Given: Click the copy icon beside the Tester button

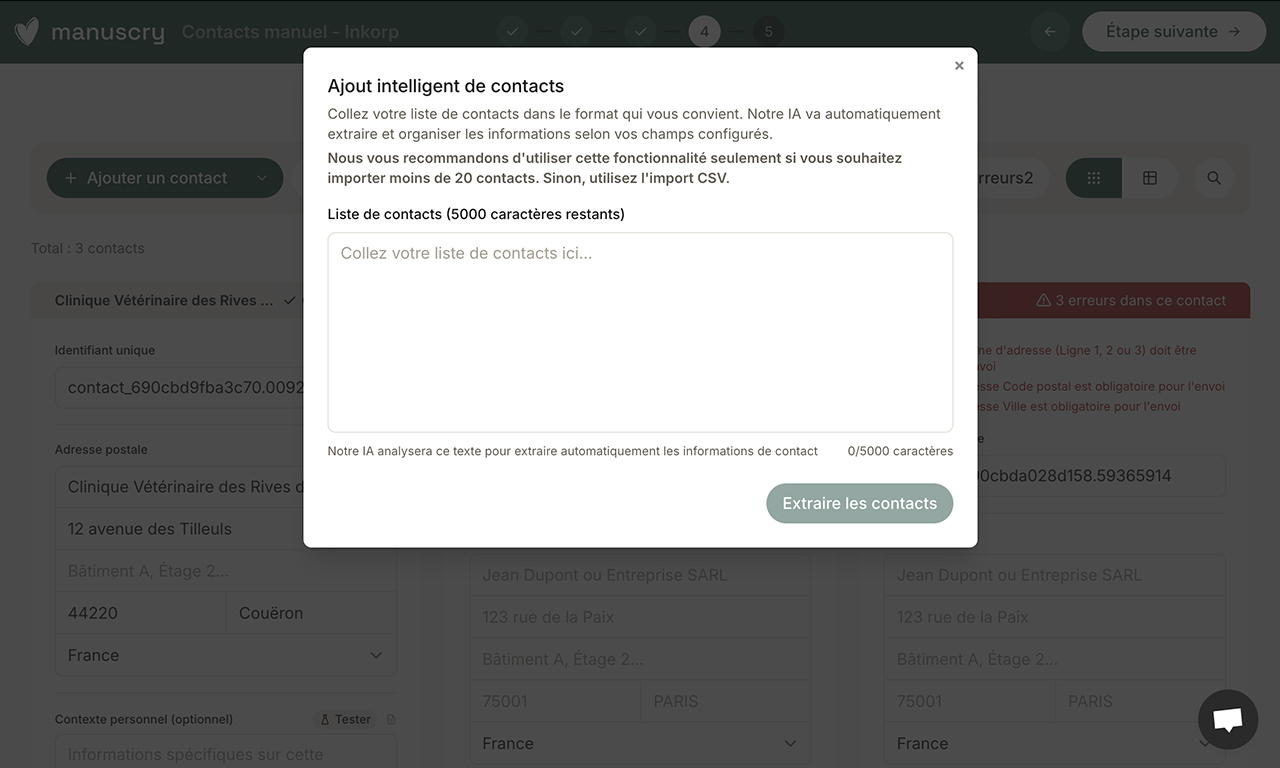Looking at the screenshot, I should [x=391, y=718].
